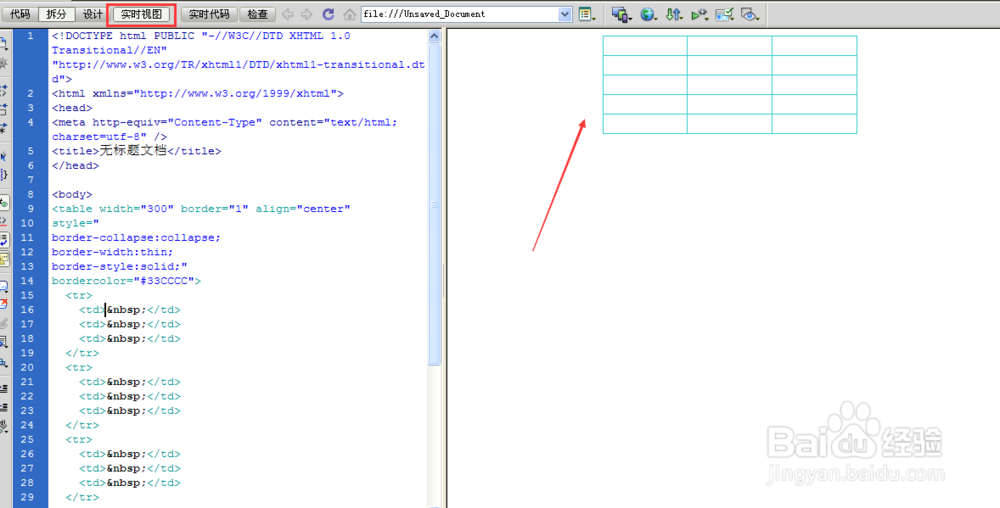The height and width of the screenshot is (508, 1000).
Task: Click syntax error alerts icon in coding toolbar
Action: point(4,259)
